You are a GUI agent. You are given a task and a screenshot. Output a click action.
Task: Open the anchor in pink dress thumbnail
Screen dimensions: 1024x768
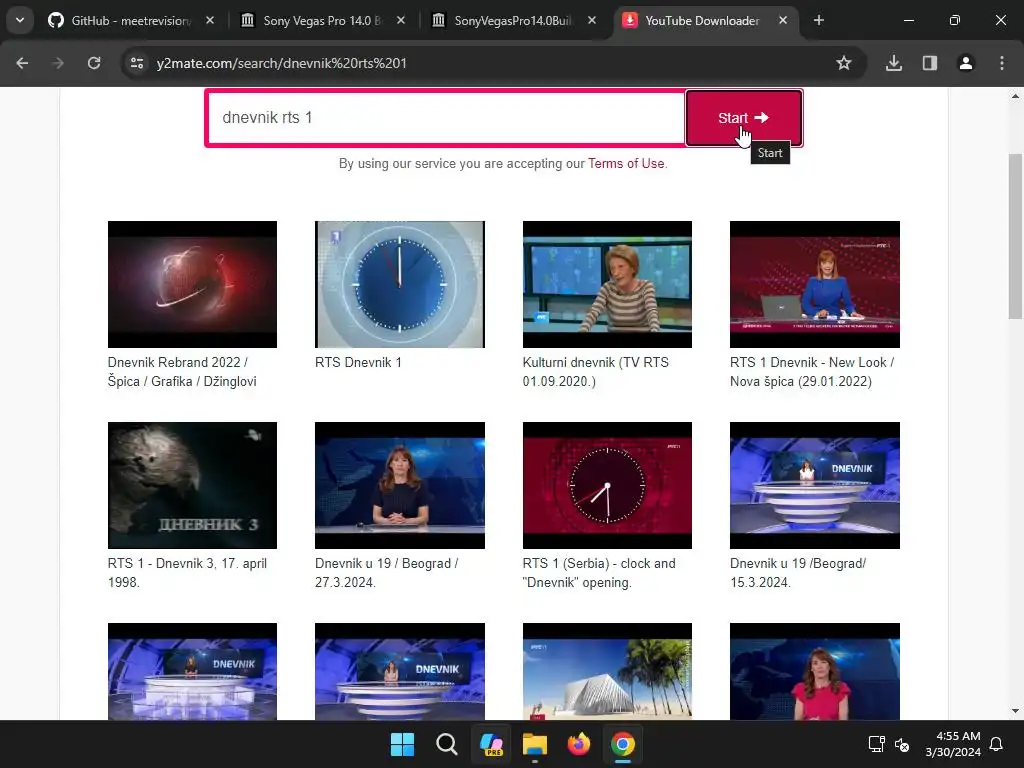click(x=814, y=671)
